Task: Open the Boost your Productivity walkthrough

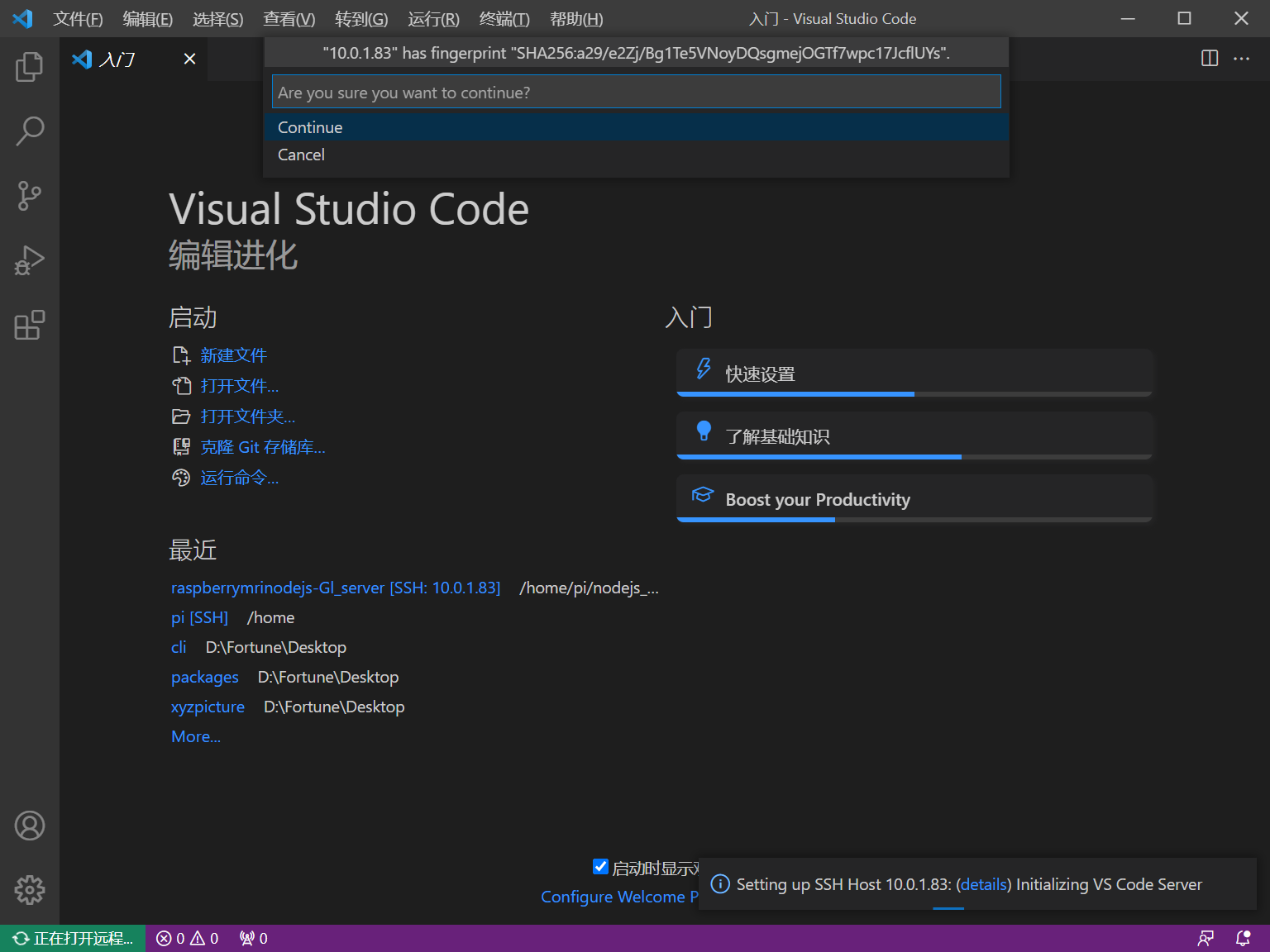Action: 914,498
